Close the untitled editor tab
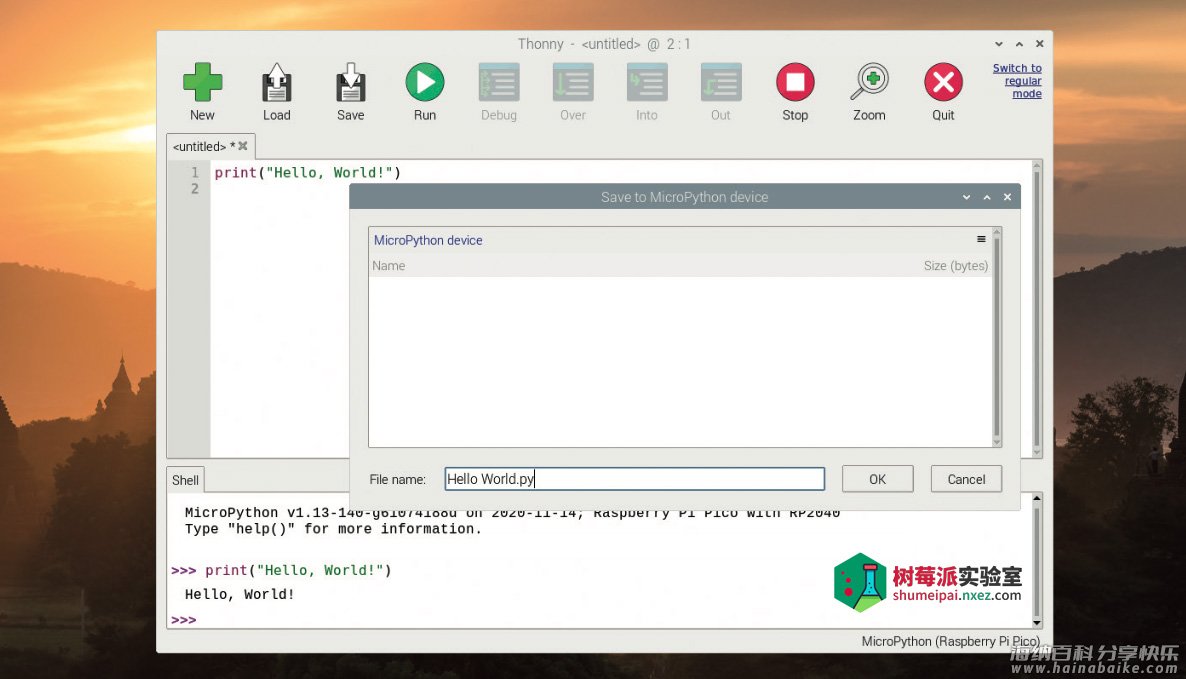This screenshot has height=679, width=1186. point(243,146)
